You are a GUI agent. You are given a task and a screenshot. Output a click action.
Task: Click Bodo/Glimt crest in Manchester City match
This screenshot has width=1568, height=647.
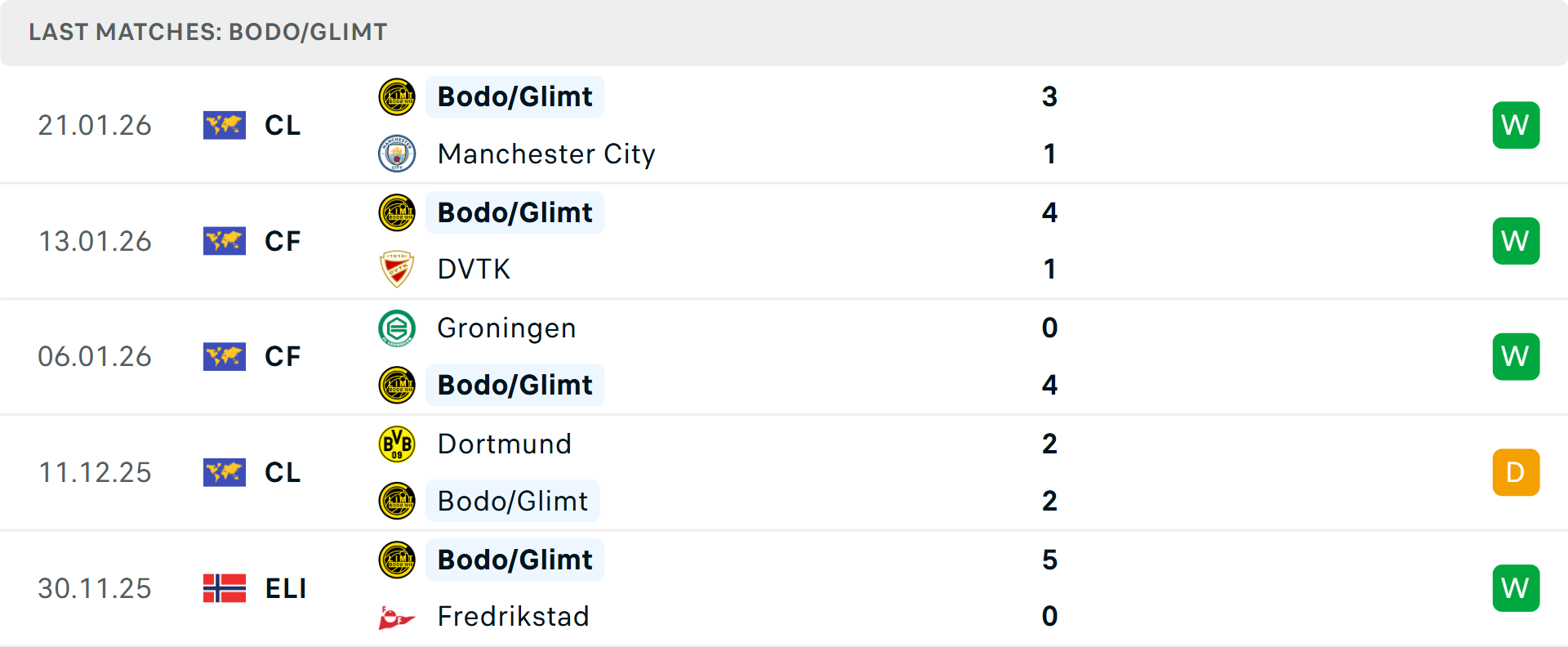[x=397, y=96]
